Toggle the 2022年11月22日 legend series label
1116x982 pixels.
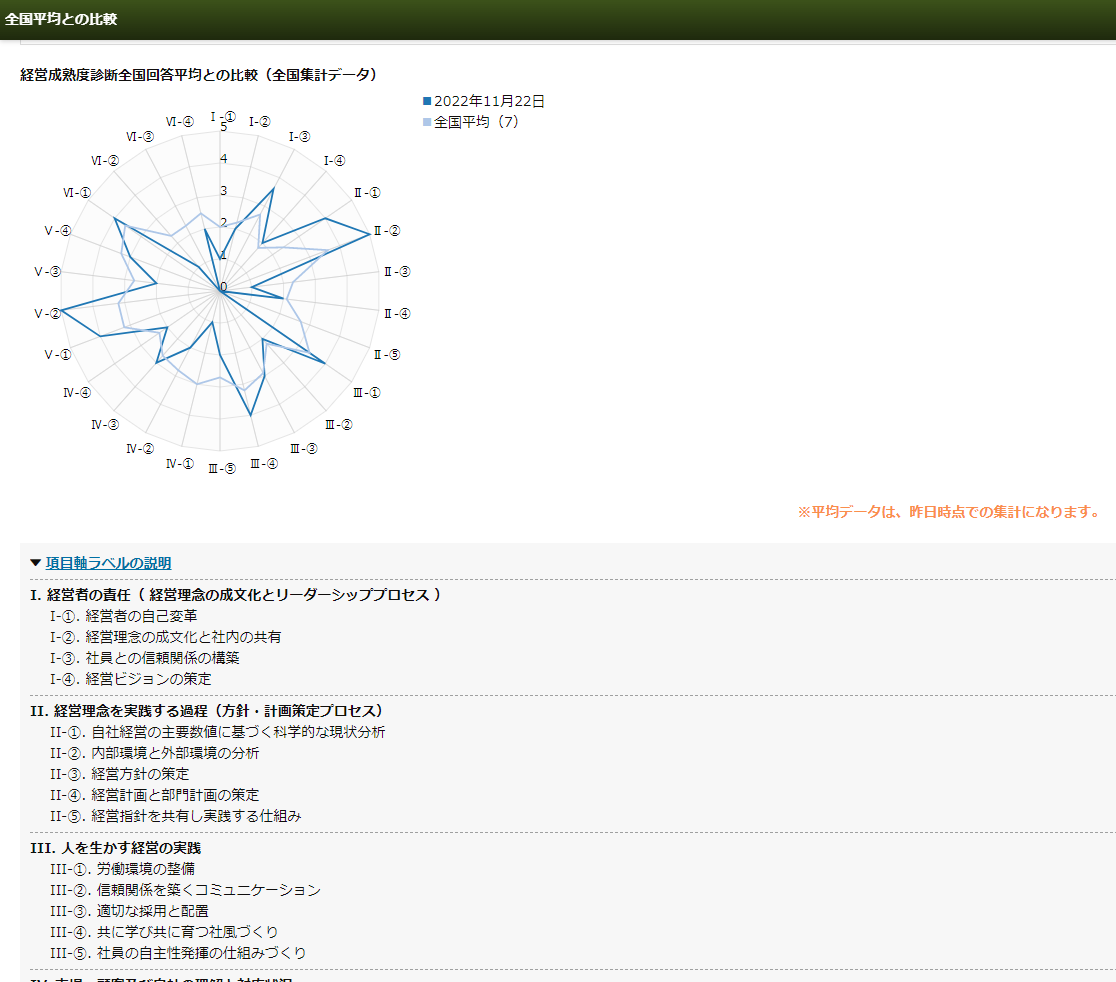point(489,101)
